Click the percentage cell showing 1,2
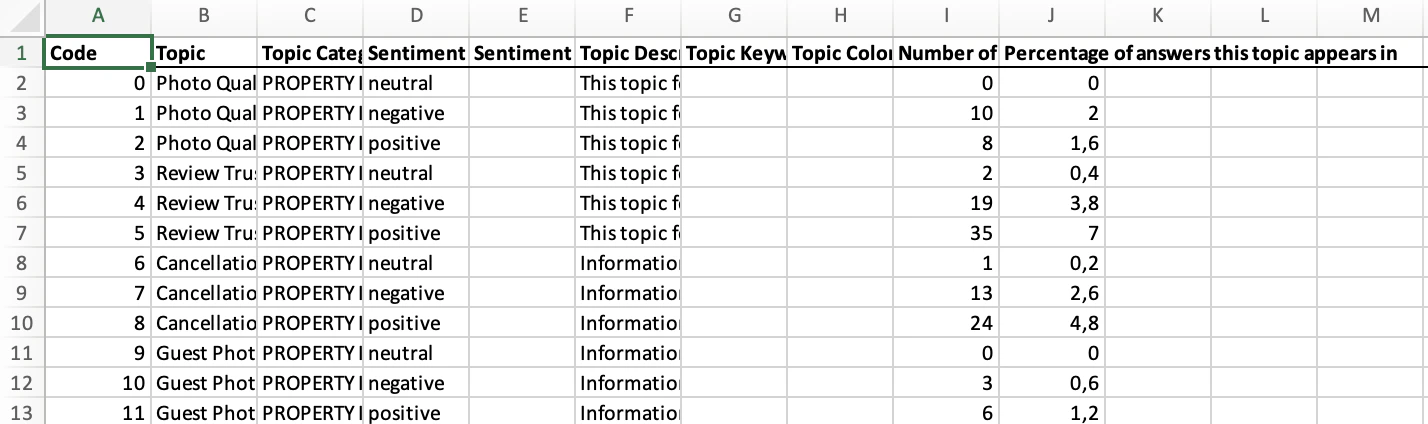This screenshot has width=1428, height=424. (x=1052, y=413)
